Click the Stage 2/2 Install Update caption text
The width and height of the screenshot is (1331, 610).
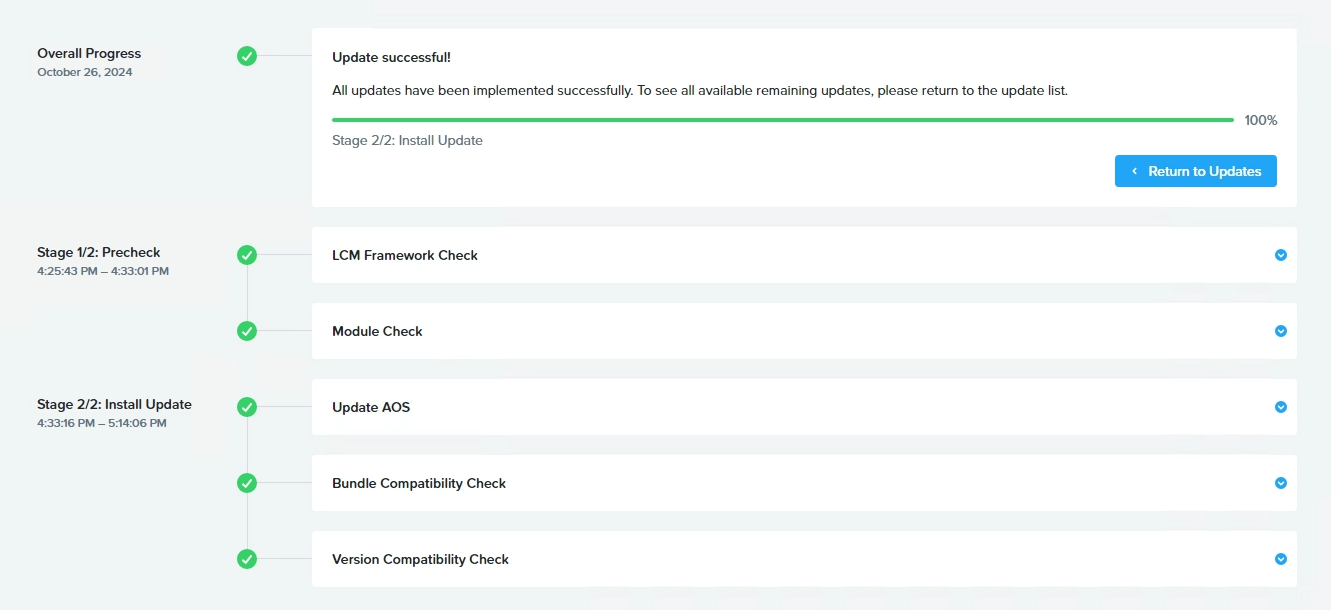point(408,140)
